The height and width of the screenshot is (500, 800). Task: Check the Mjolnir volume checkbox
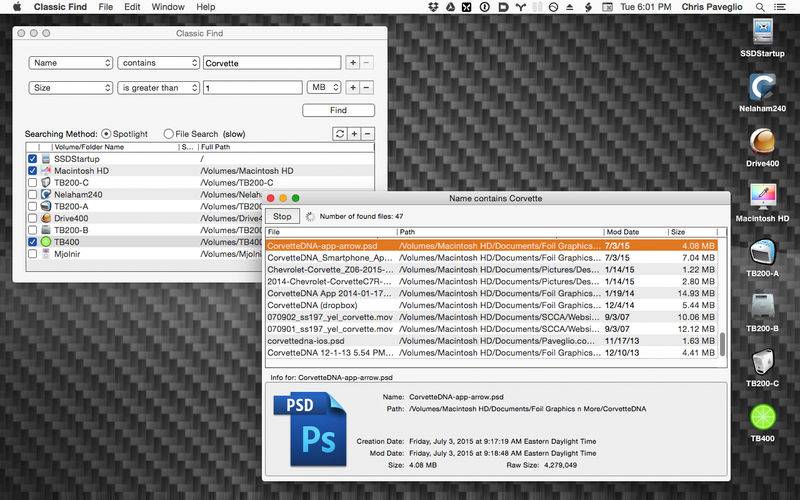[x=33, y=254]
